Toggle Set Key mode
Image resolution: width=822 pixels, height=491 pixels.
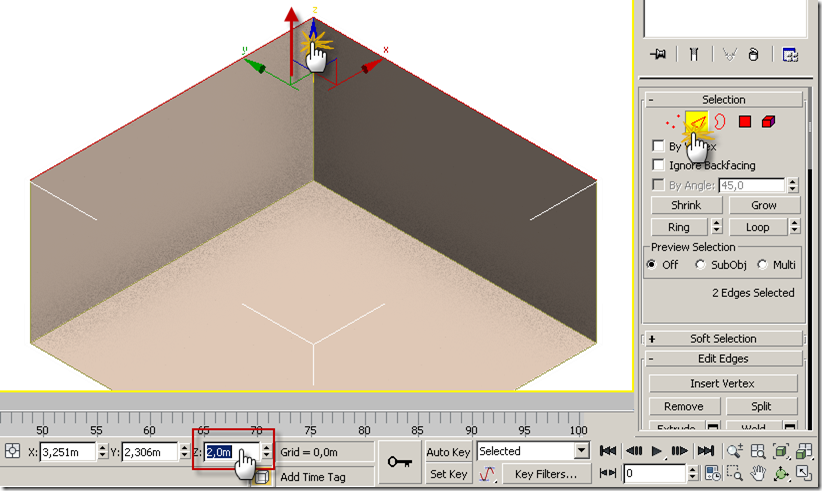[x=448, y=474]
